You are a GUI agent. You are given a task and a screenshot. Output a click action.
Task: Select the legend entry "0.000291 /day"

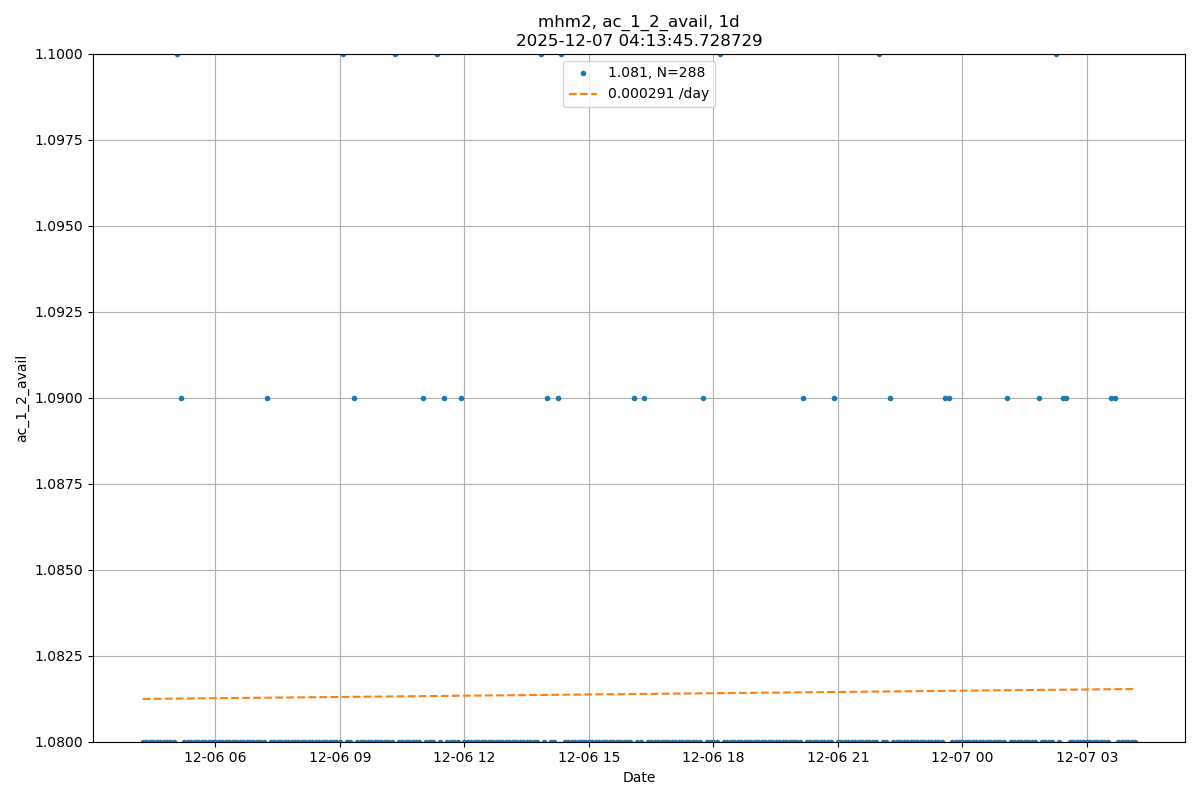[x=658, y=93]
